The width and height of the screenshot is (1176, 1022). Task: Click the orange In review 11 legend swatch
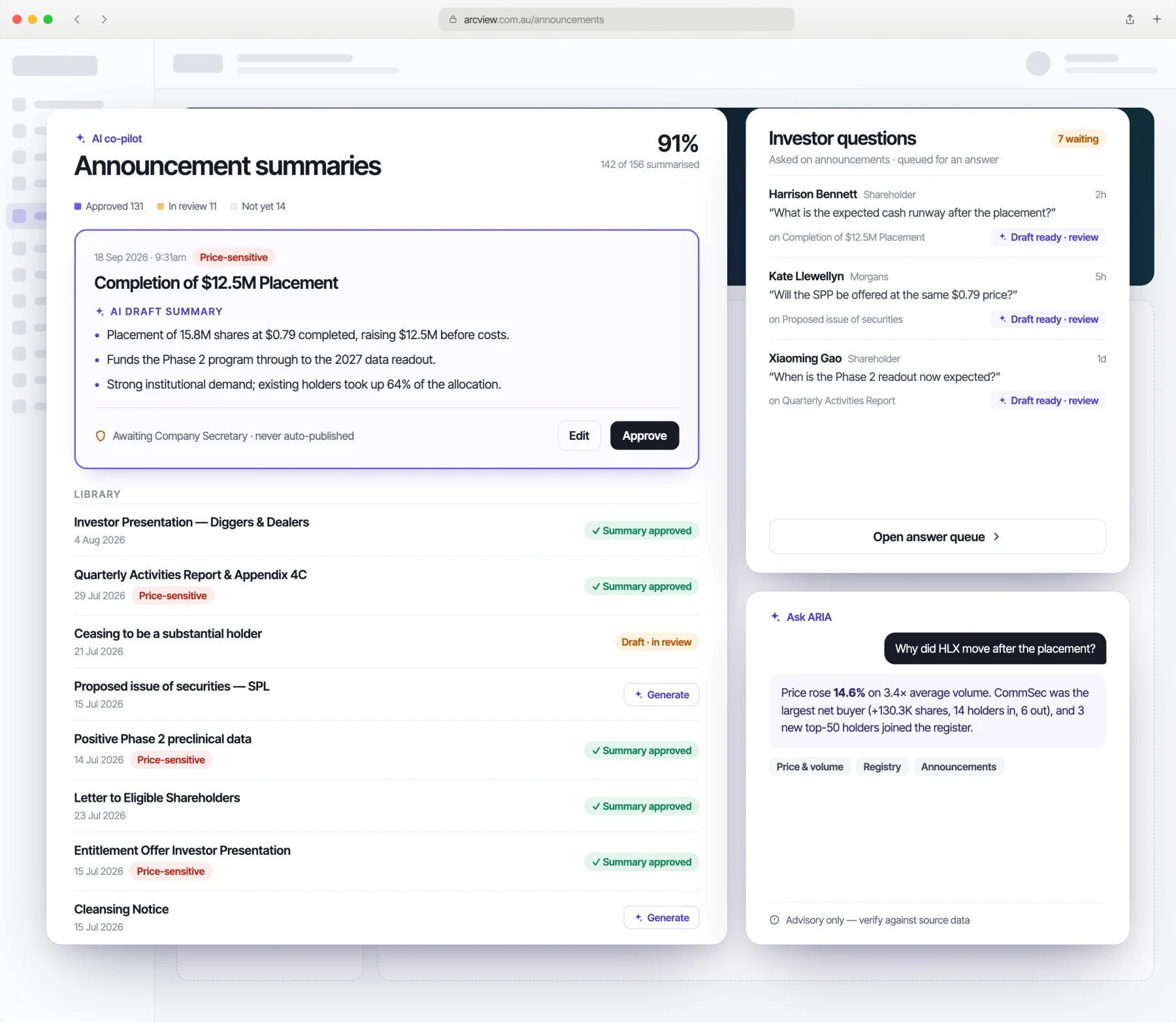coord(161,206)
